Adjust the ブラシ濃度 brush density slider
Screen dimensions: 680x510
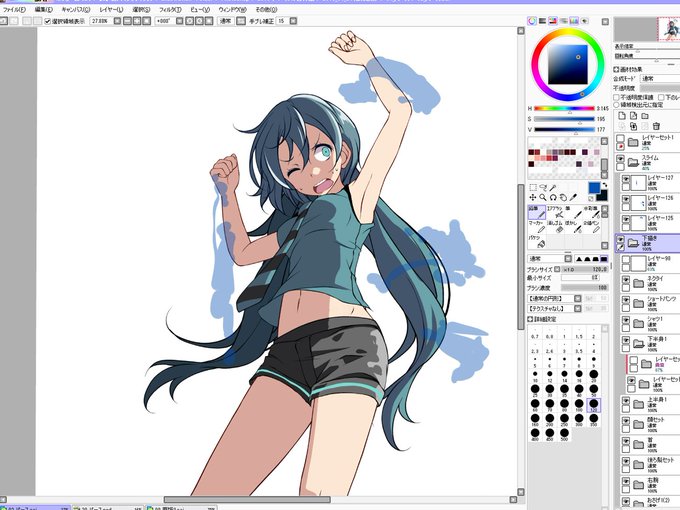585,288
